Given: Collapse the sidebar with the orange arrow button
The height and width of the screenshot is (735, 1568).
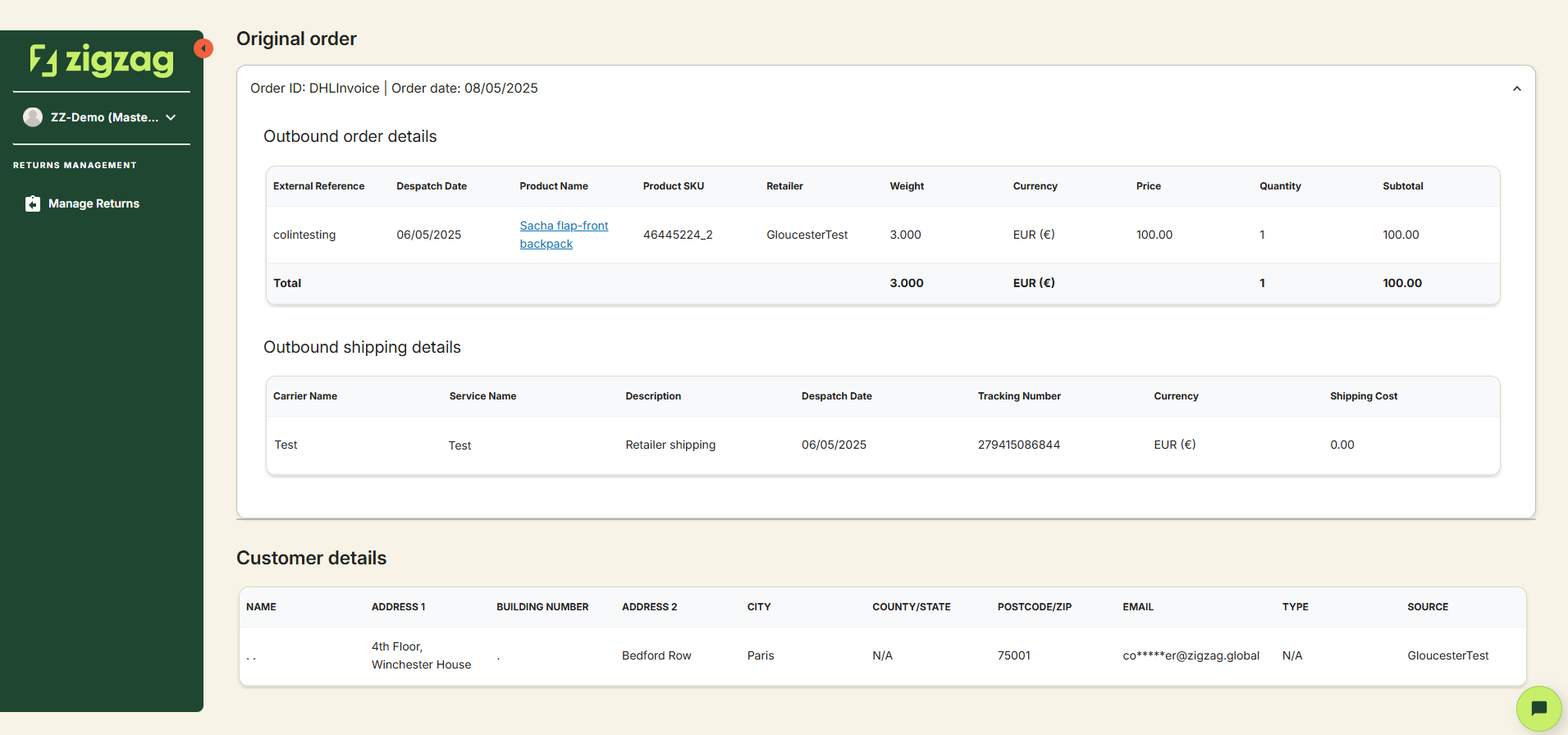Looking at the screenshot, I should (x=203, y=48).
